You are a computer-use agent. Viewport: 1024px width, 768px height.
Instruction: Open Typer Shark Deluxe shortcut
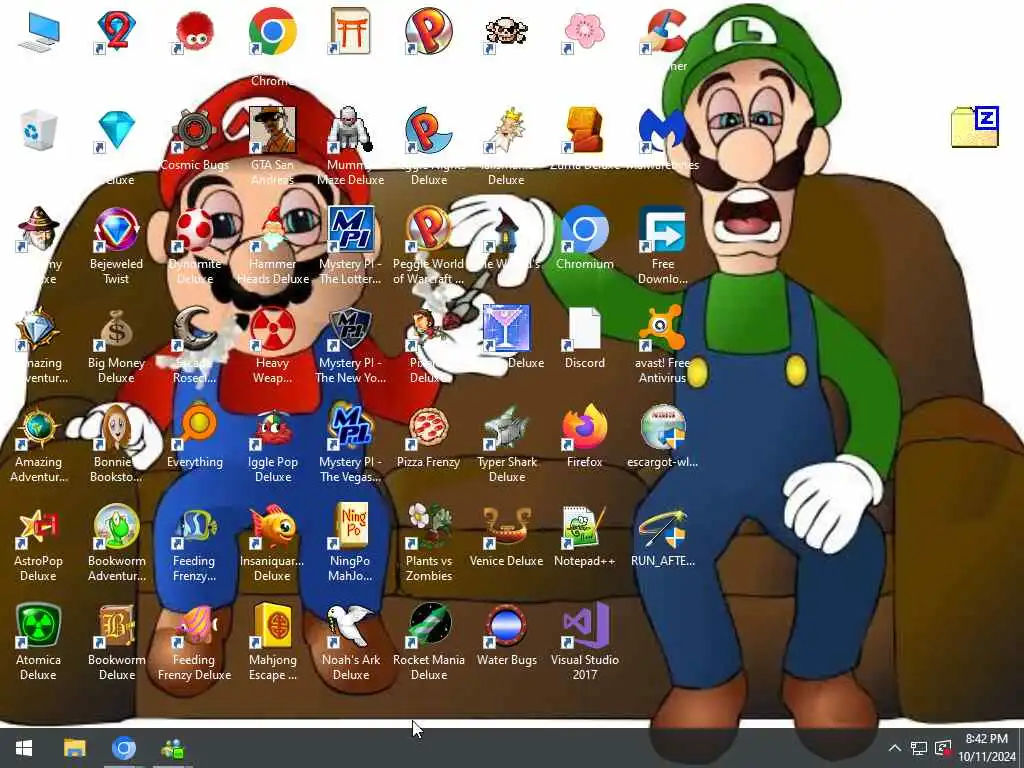click(506, 428)
